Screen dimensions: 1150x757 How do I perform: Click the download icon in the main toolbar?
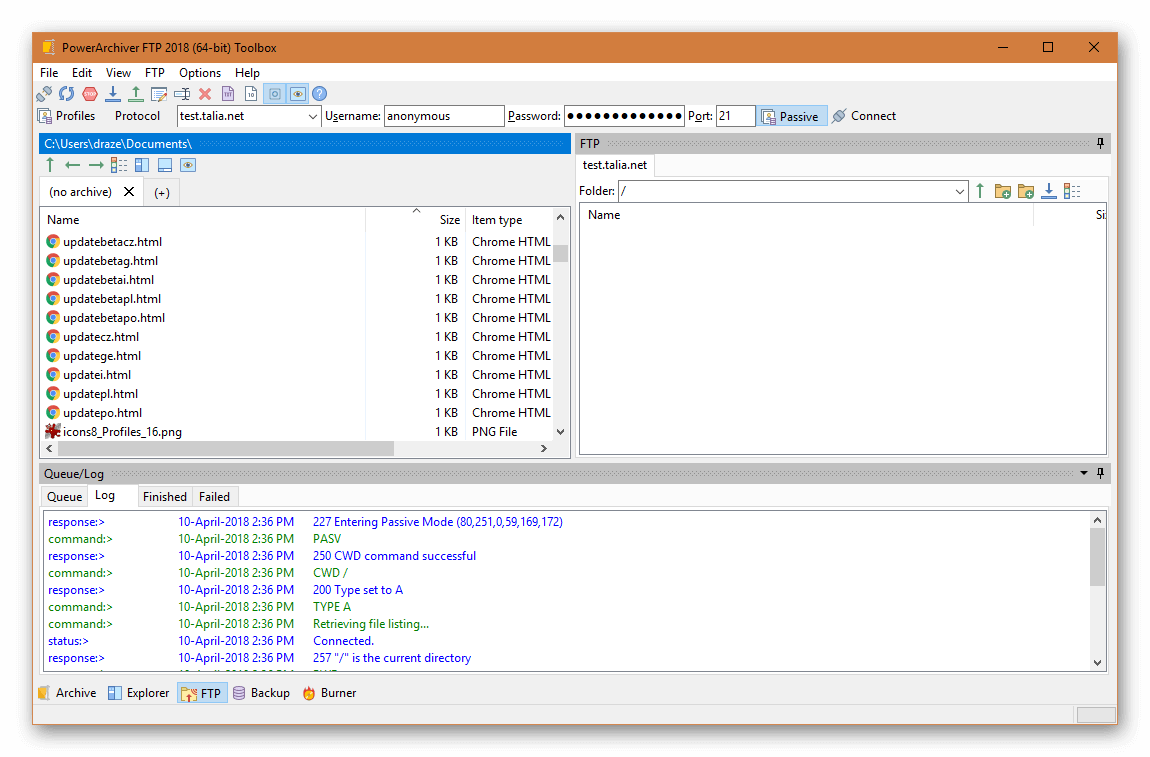(x=113, y=94)
